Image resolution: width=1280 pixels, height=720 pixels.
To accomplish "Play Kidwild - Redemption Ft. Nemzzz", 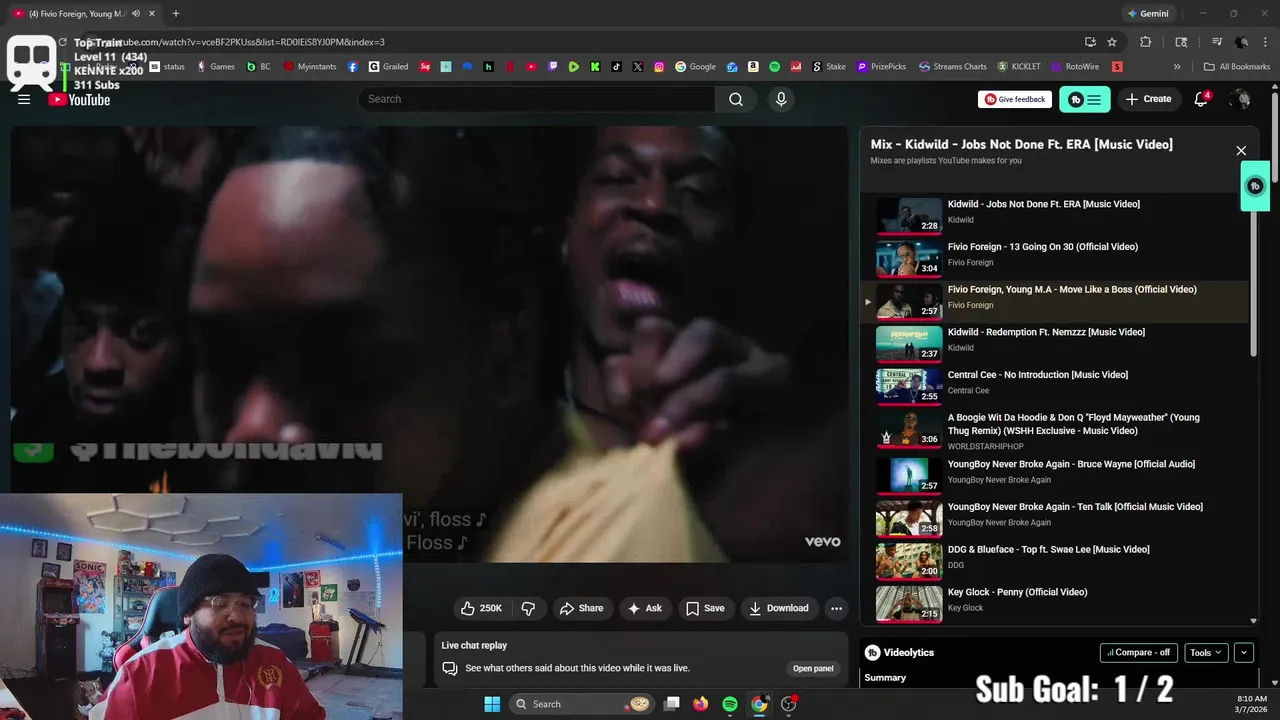I will coord(909,343).
